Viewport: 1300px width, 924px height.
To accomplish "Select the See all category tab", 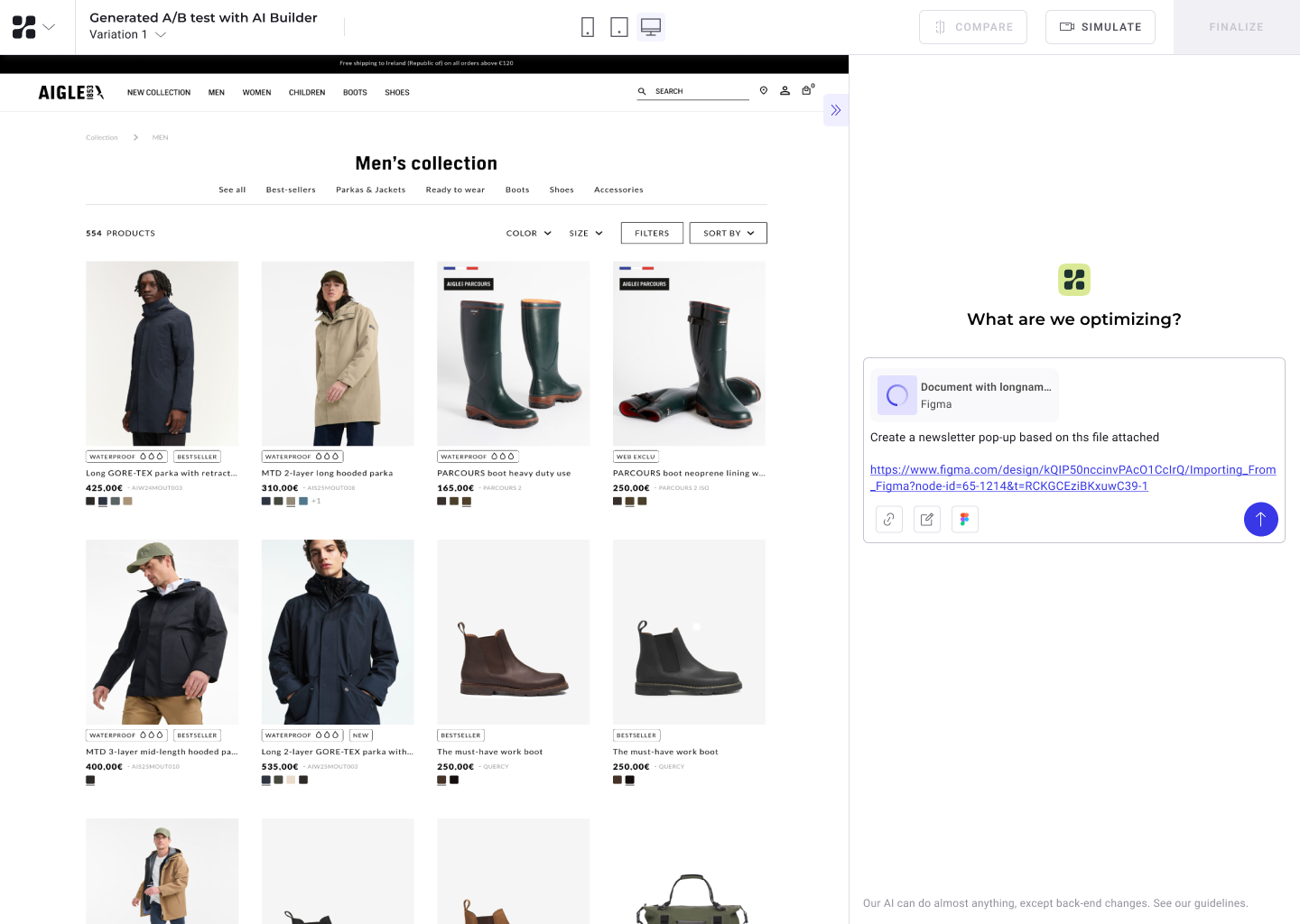I will pos(232,189).
